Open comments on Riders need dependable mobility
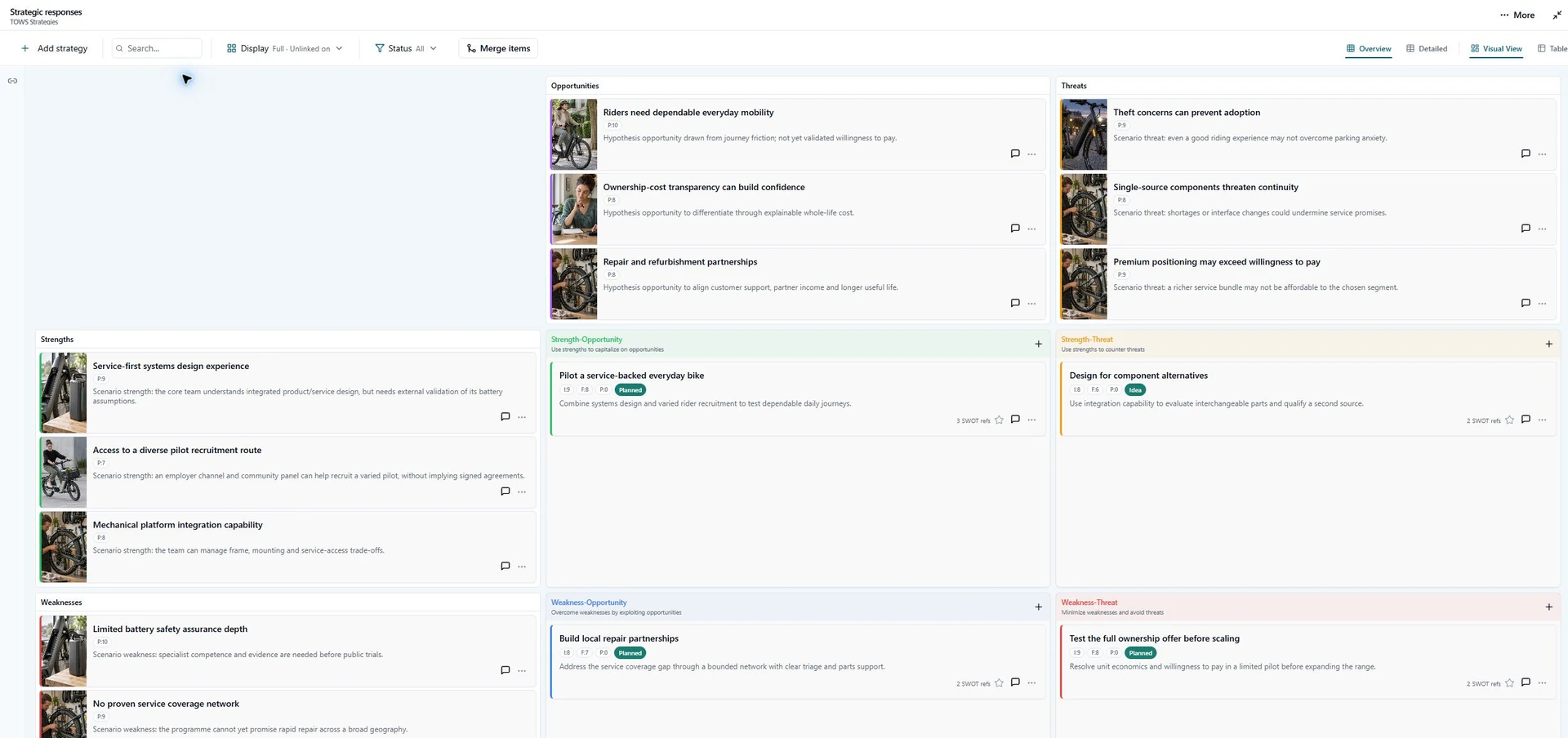Image resolution: width=1568 pixels, height=738 pixels. pyautogui.click(x=1015, y=153)
